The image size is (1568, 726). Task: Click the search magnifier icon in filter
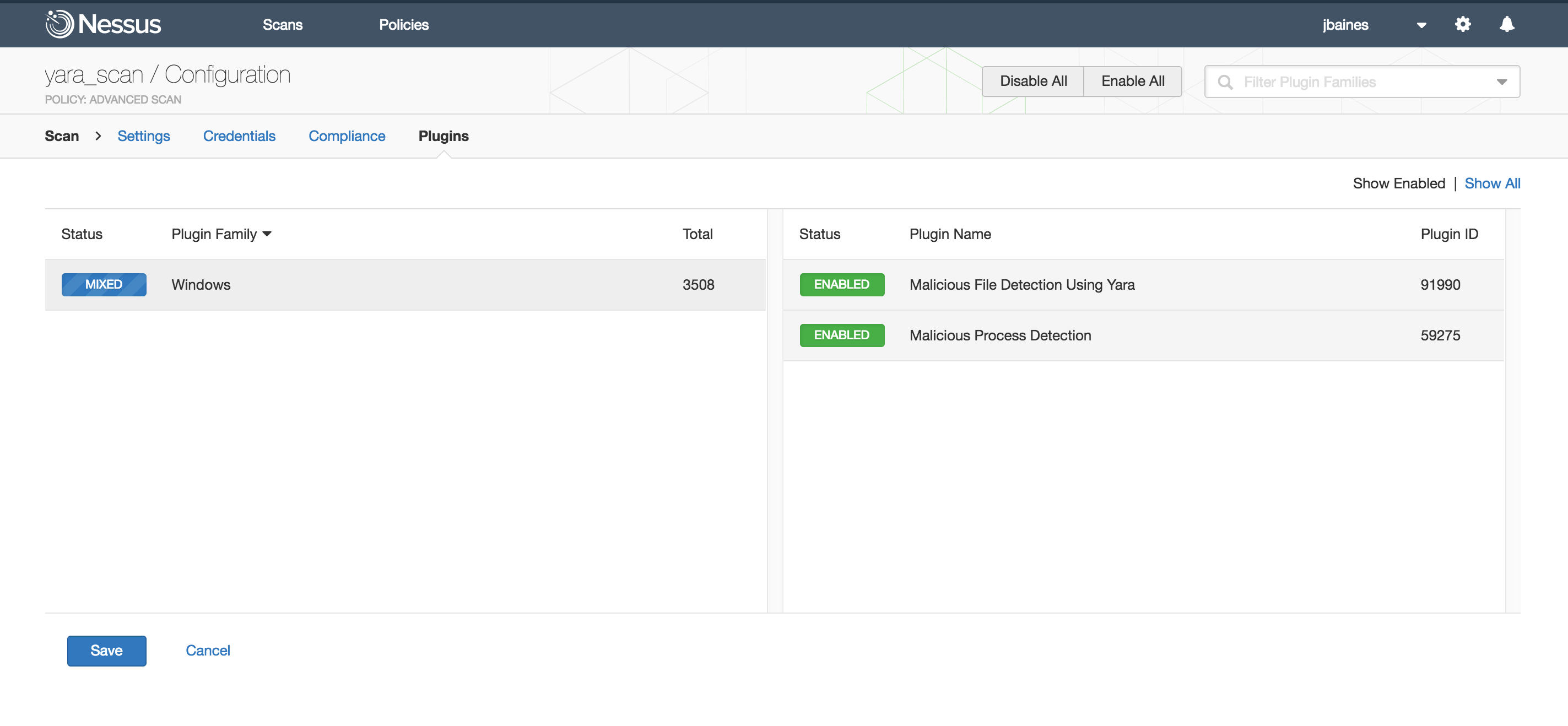pyautogui.click(x=1225, y=82)
